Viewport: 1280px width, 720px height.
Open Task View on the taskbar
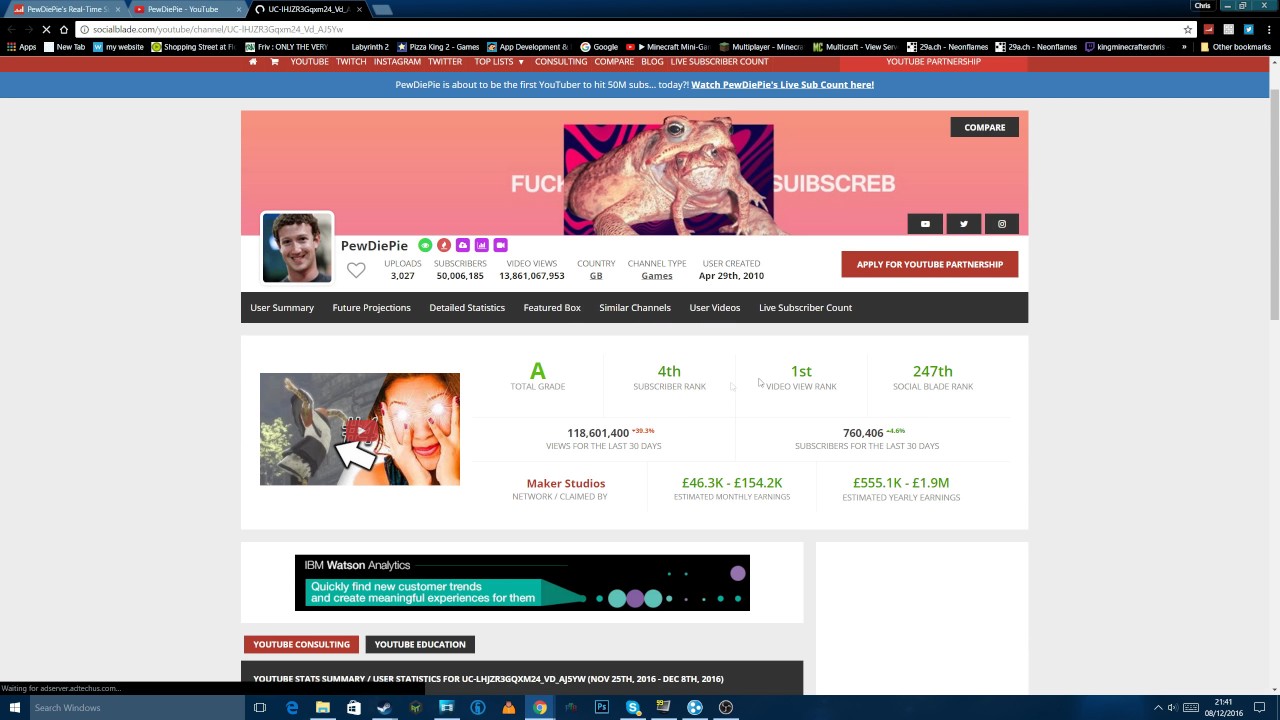tap(260, 707)
